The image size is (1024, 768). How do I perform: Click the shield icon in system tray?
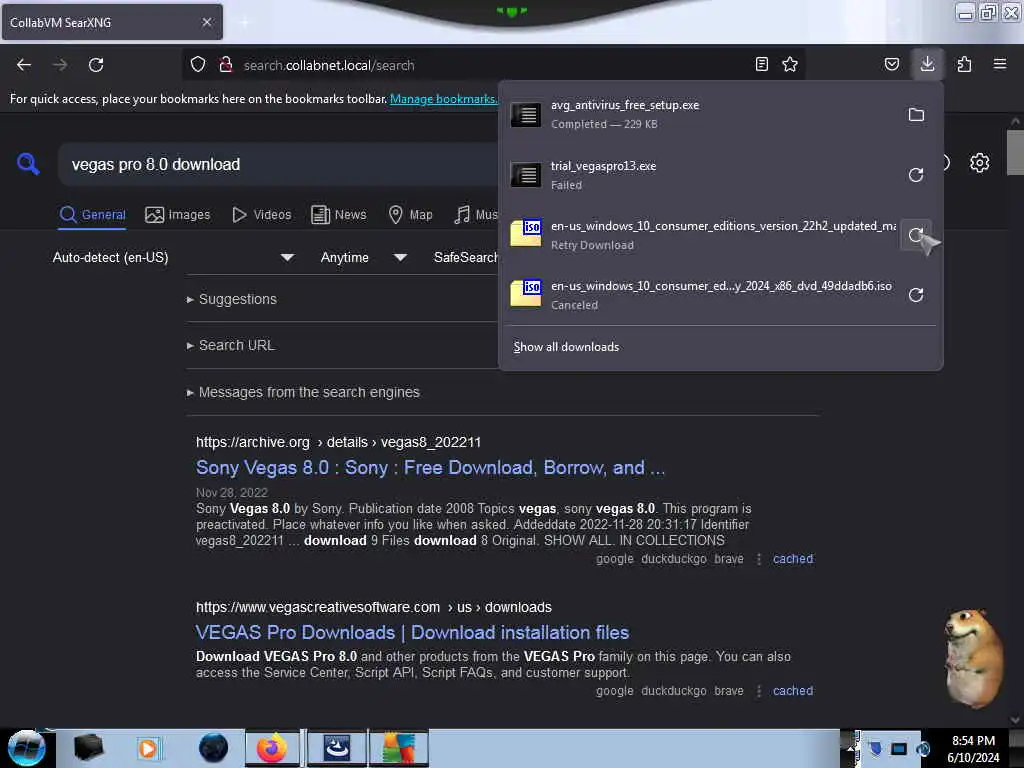tap(875, 748)
